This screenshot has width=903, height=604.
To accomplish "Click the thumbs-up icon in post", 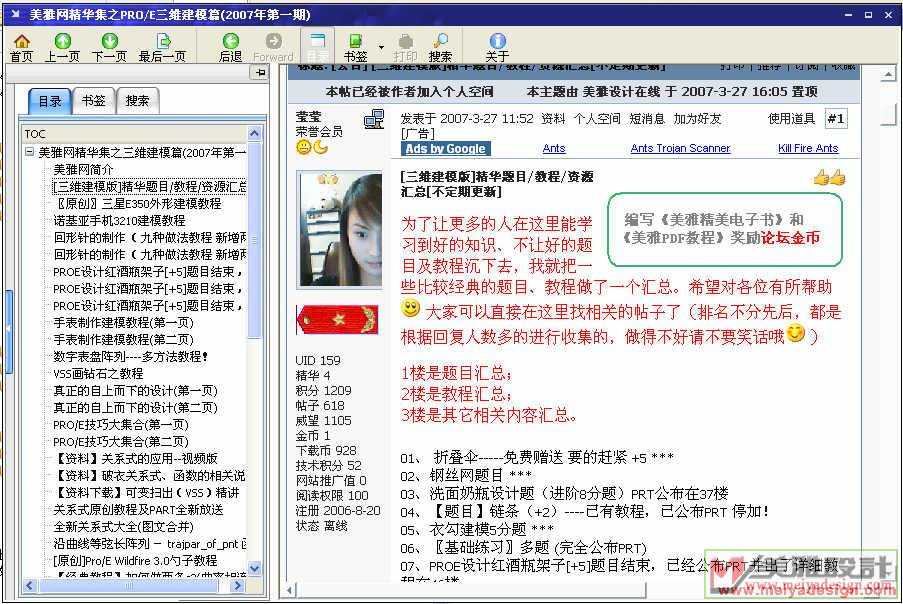I will point(829,177).
